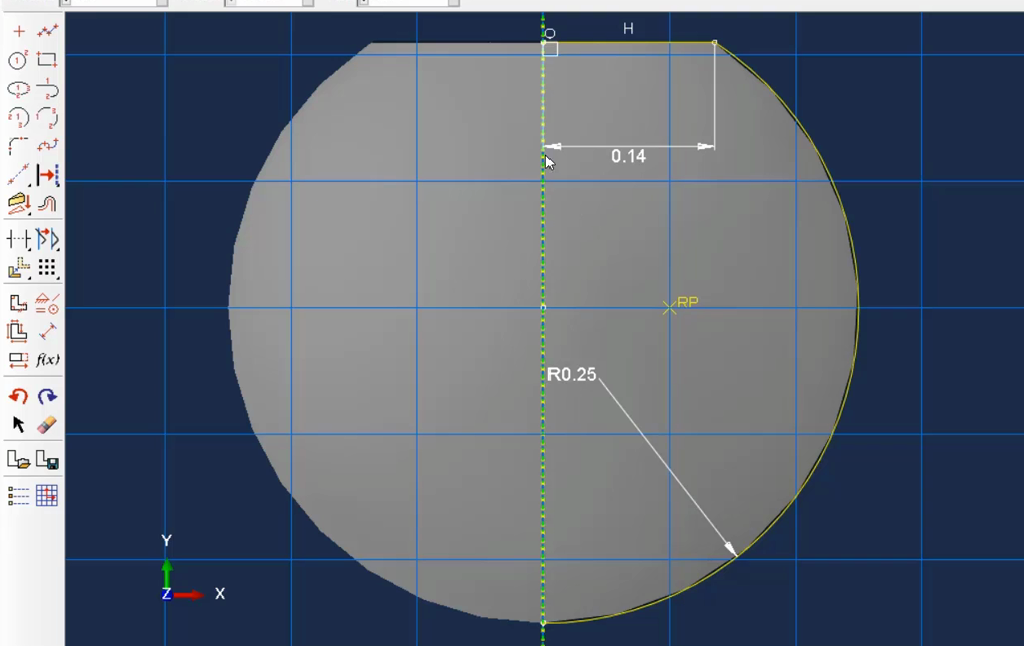The height and width of the screenshot is (646, 1024).
Task: Select the R0.25 radius dimension label
Action: tap(571, 374)
